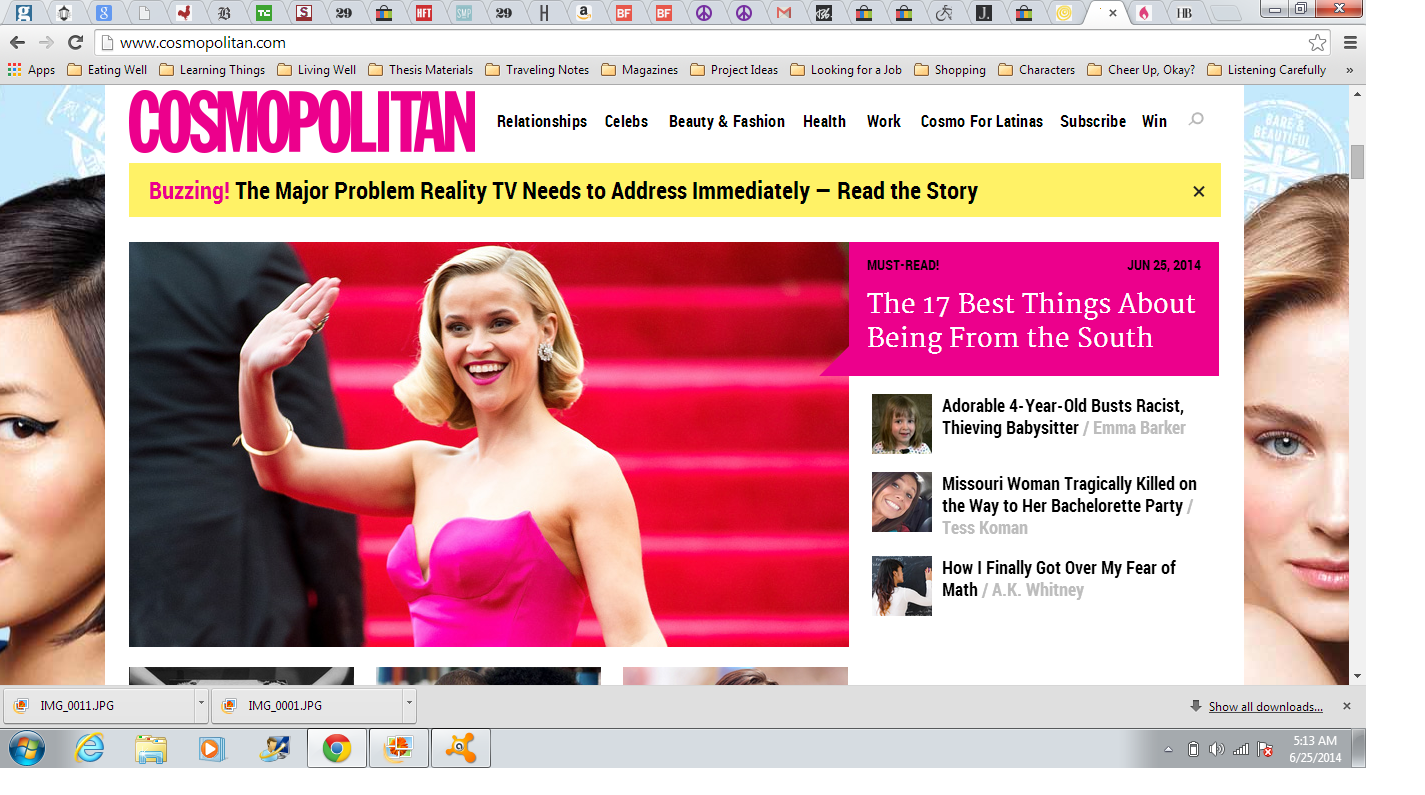Viewport: 1425px width, 795px height.
Task: Switch to the HB tab
Action: click(1184, 13)
